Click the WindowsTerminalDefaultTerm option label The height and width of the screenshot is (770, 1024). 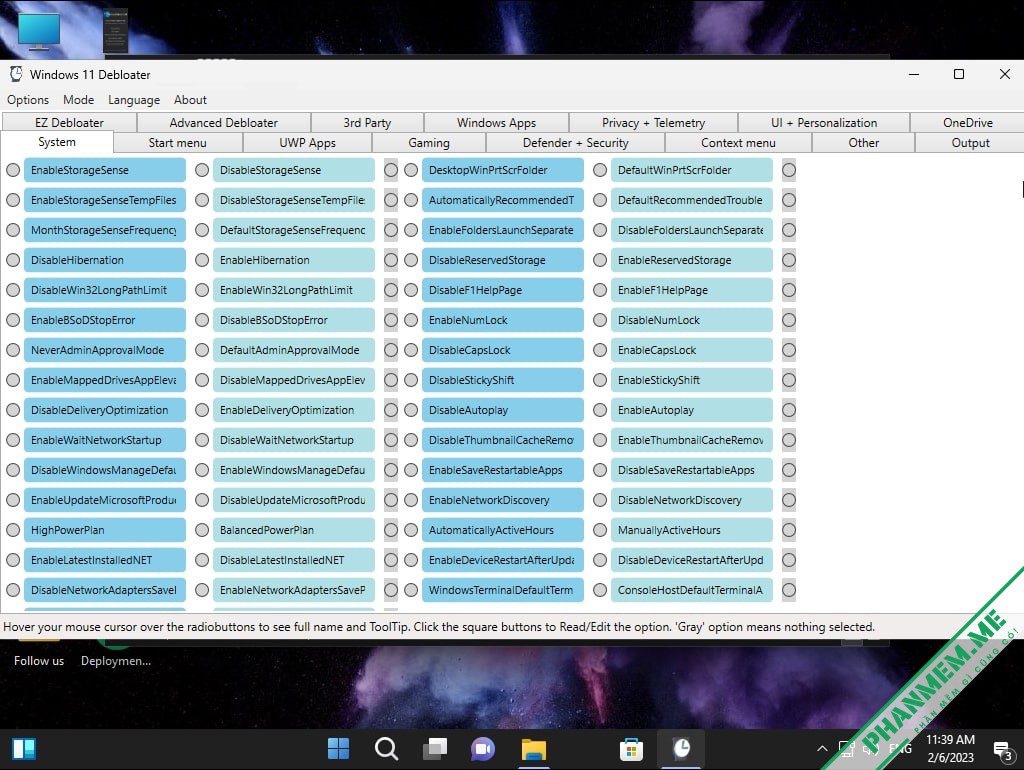coord(502,590)
